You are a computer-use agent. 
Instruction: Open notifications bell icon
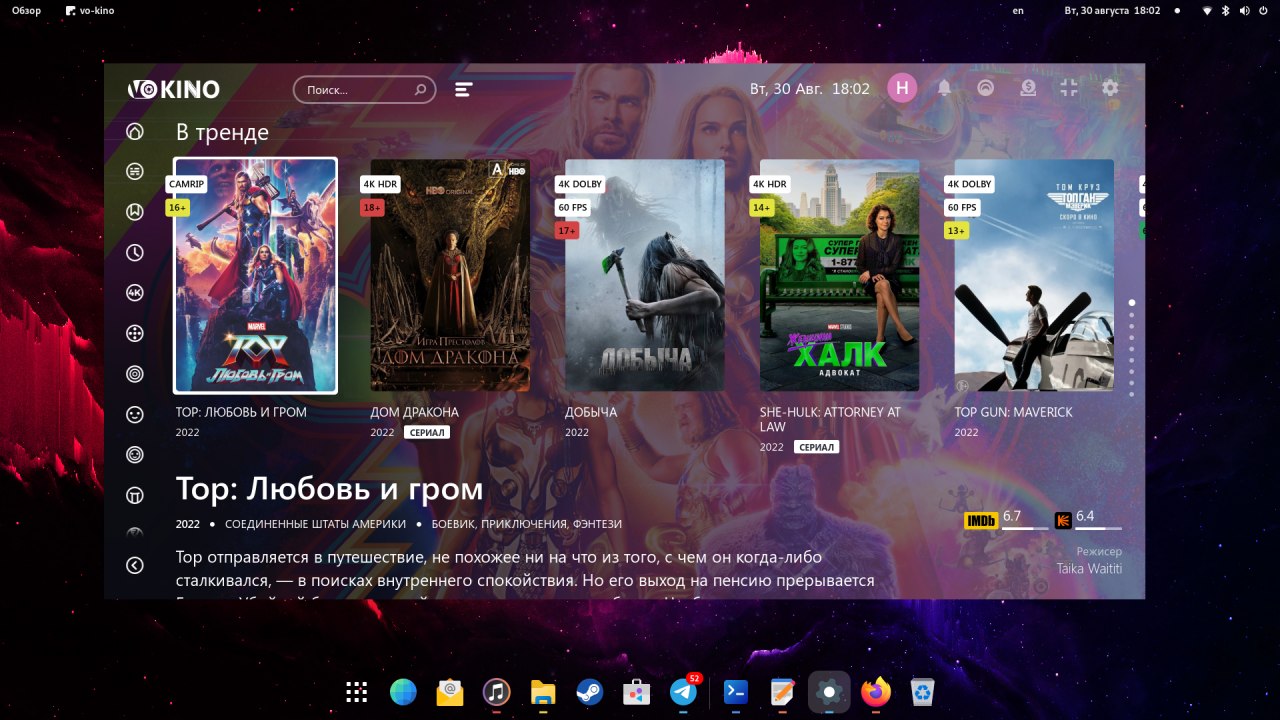(944, 88)
